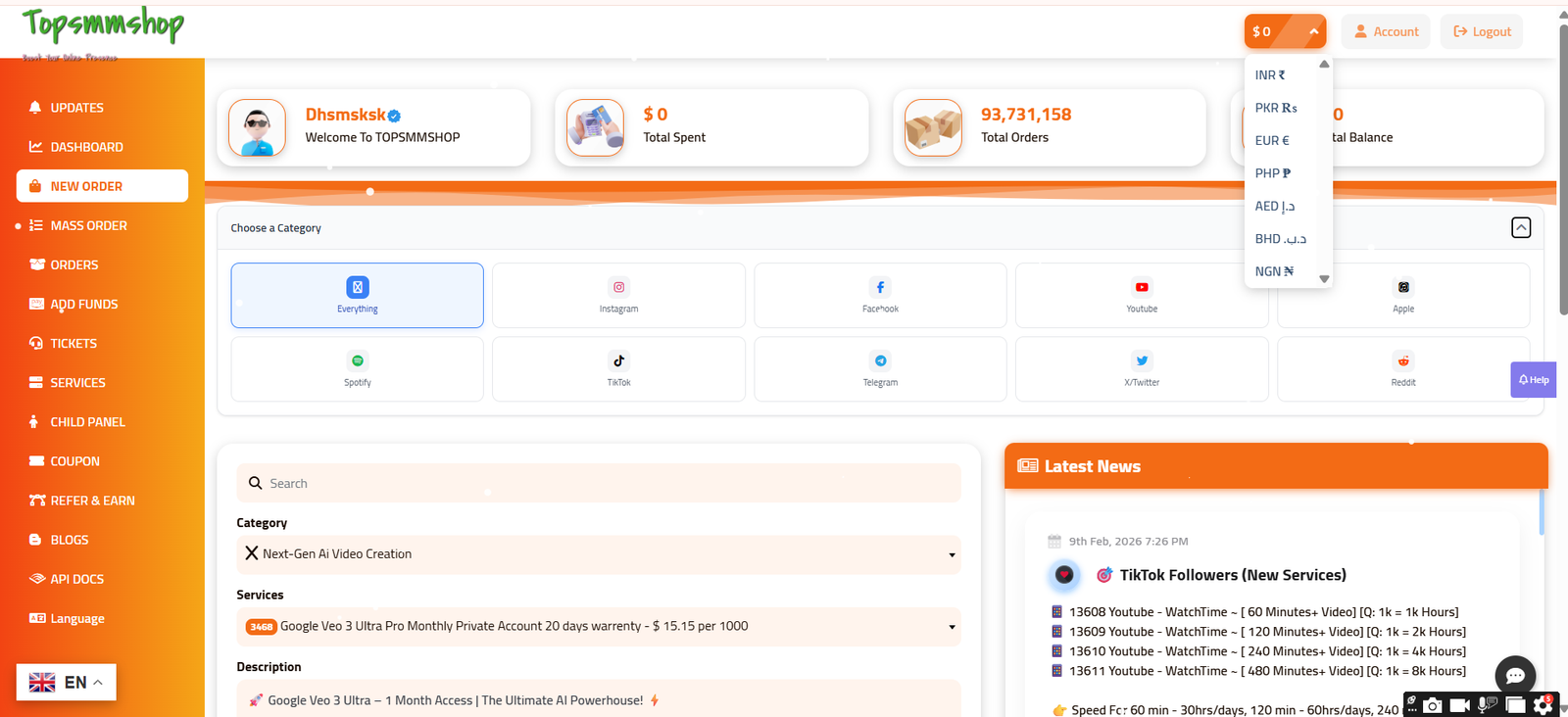This screenshot has height=717, width=1568.
Task: Open the $ 0 currency dropdown
Action: coord(1285,31)
